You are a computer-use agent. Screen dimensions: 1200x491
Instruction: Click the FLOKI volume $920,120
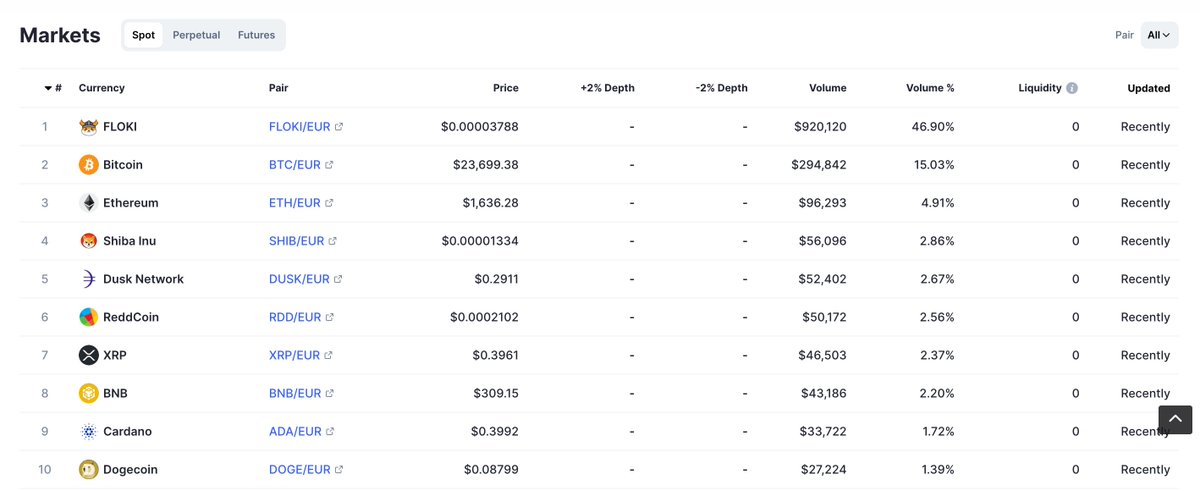click(x=820, y=127)
